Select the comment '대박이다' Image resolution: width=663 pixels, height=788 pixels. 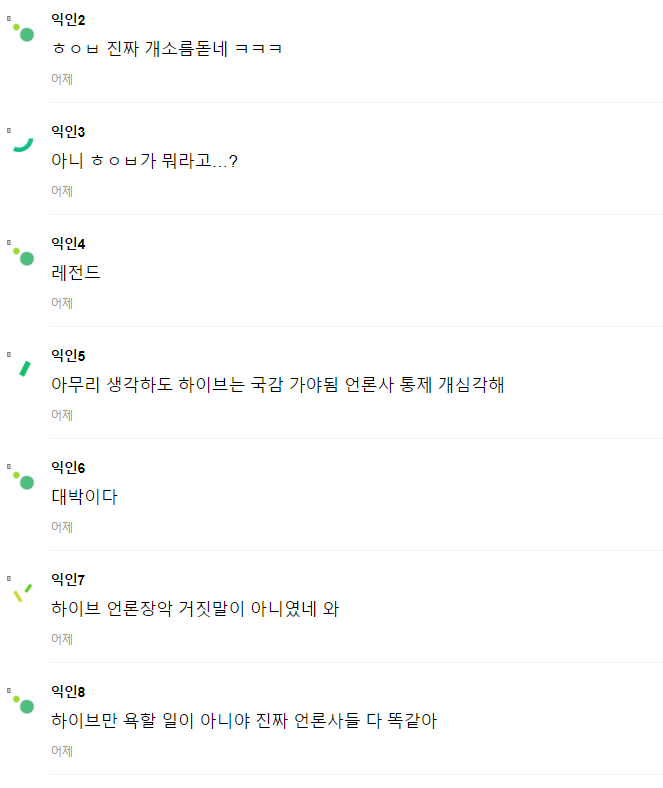point(84,497)
